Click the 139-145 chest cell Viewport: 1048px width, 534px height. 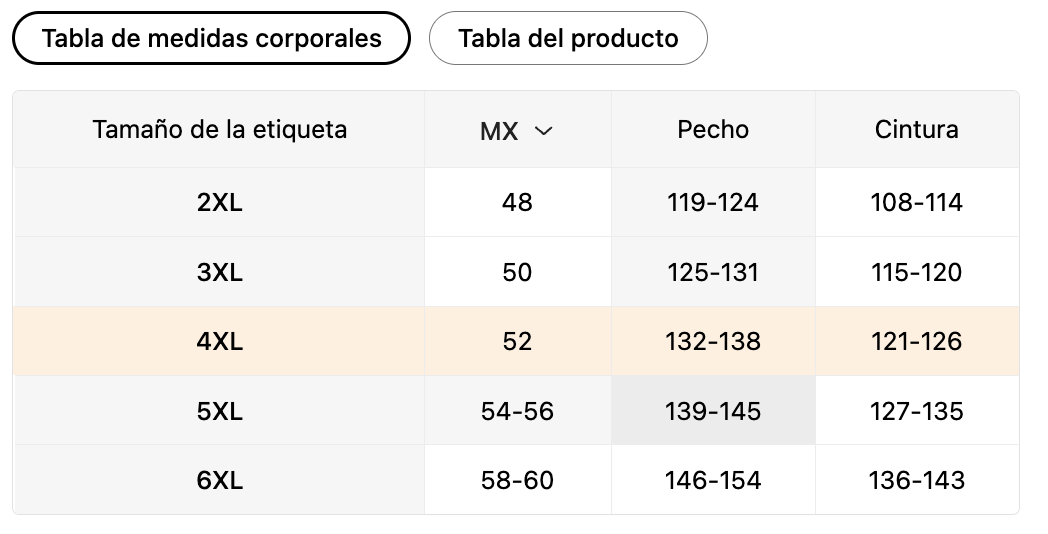pos(713,411)
